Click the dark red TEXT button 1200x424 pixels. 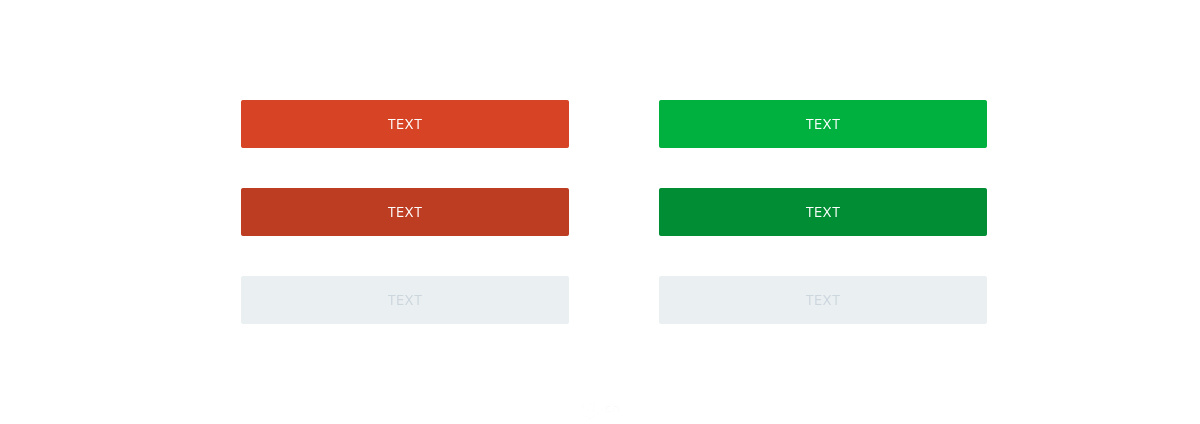(x=405, y=212)
